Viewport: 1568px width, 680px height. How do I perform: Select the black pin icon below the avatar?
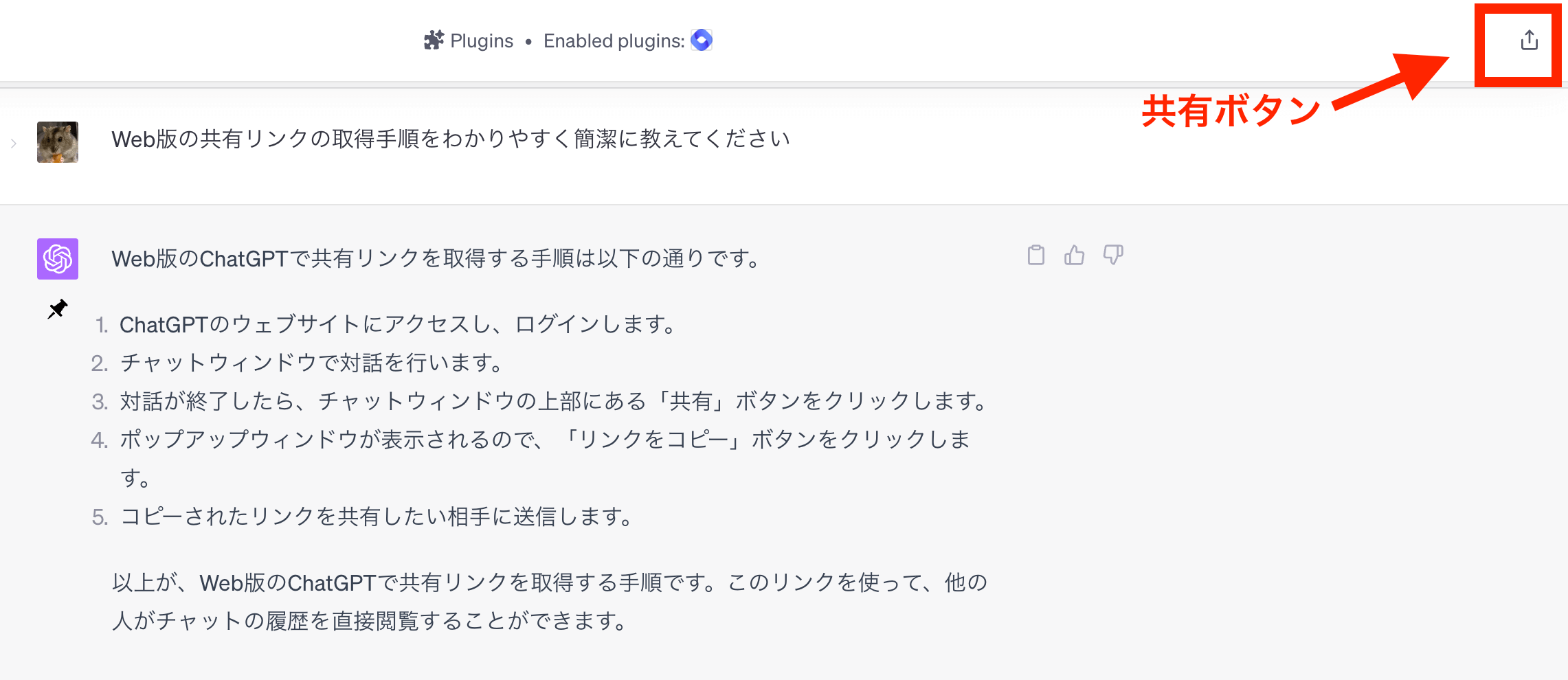pyautogui.click(x=58, y=308)
